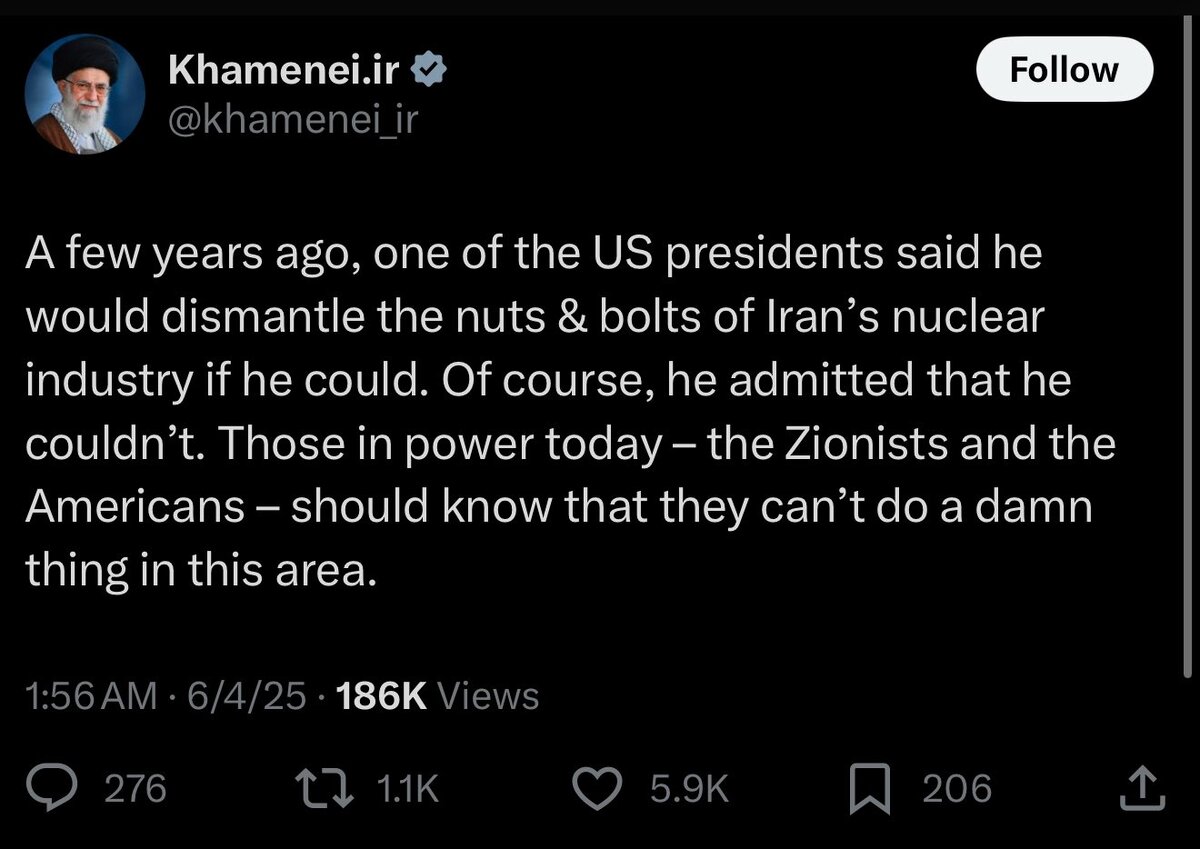Click the 276 replies count
The height and width of the screenshot is (849, 1200).
point(136,789)
